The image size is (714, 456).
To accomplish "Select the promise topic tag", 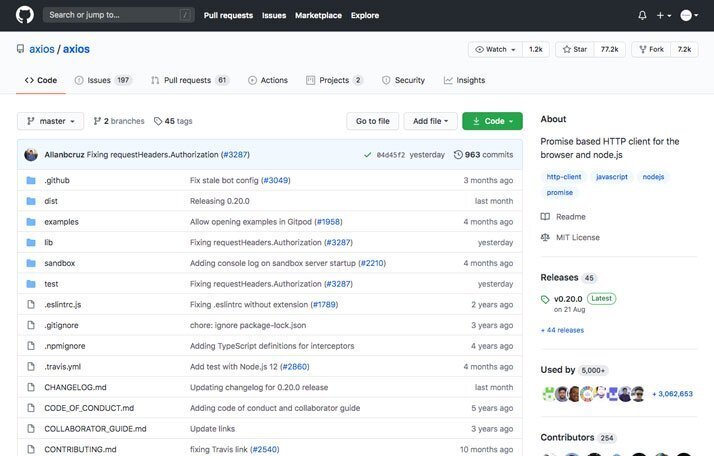I will pos(560,193).
